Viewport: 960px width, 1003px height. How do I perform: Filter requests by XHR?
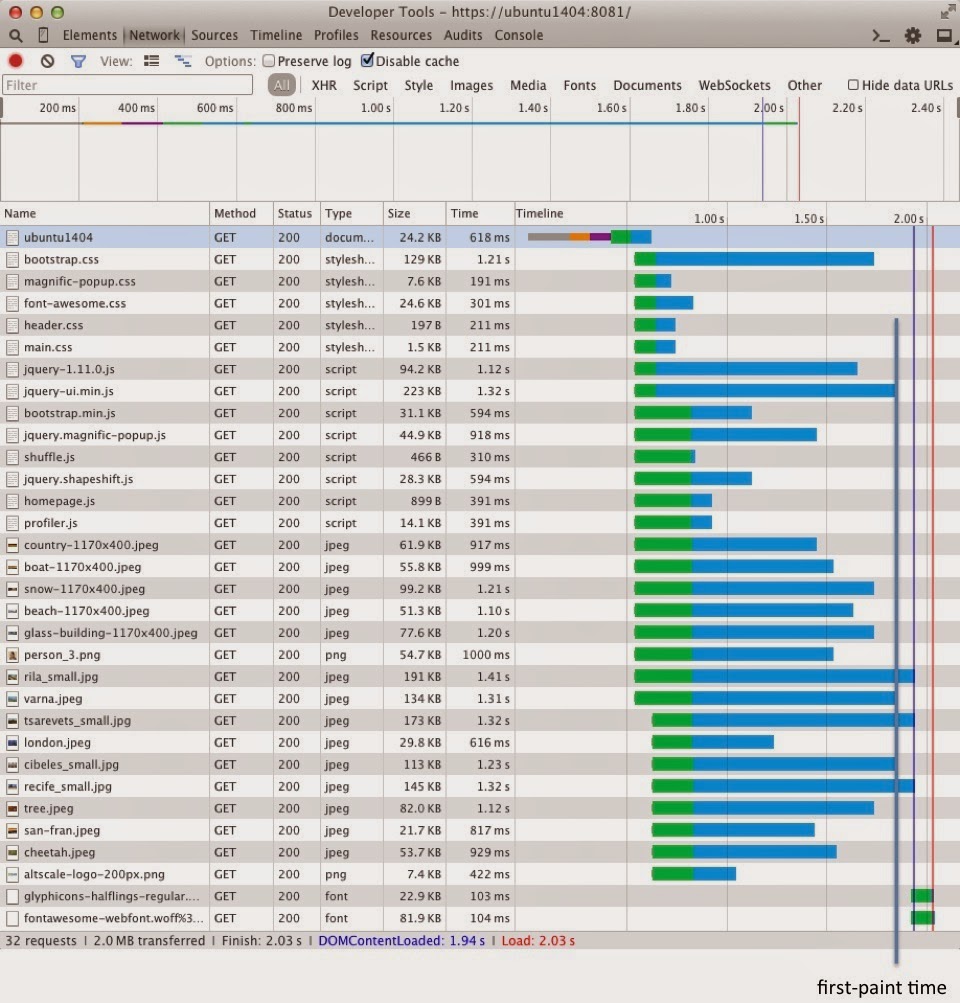pyautogui.click(x=324, y=85)
